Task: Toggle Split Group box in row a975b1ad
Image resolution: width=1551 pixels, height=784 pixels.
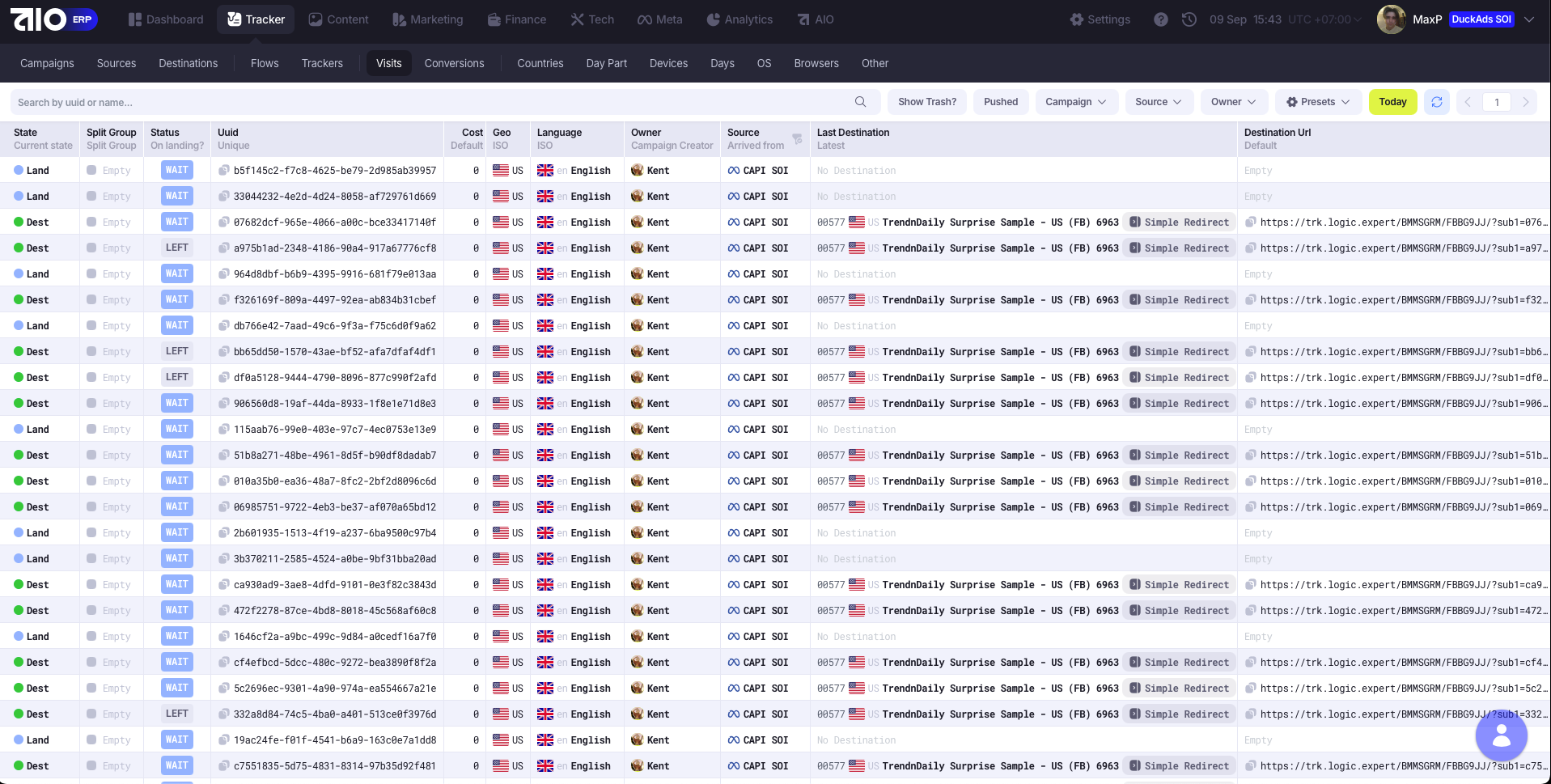Action: pos(91,248)
